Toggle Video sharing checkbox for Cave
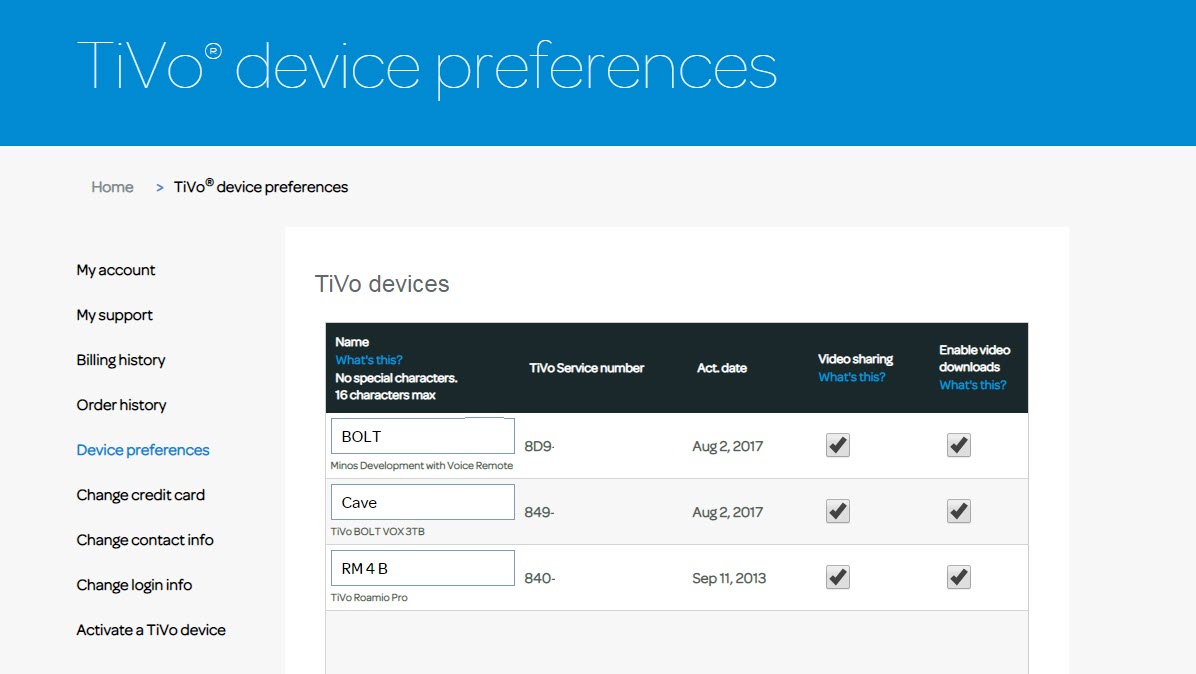 tap(838, 511)
